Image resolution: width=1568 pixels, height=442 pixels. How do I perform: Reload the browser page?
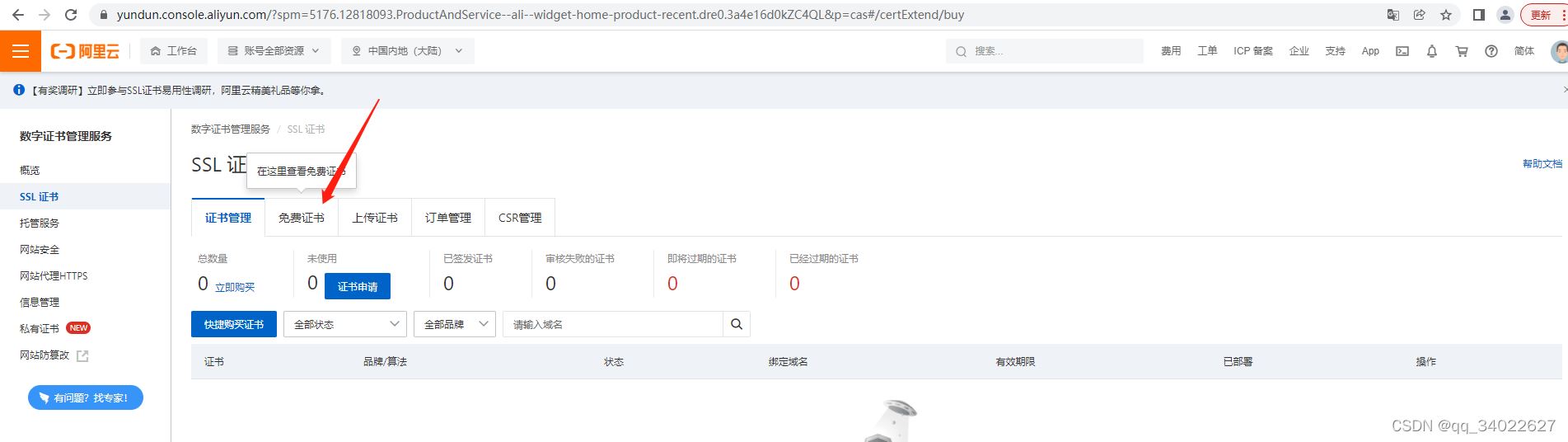[x=71, y=15]
